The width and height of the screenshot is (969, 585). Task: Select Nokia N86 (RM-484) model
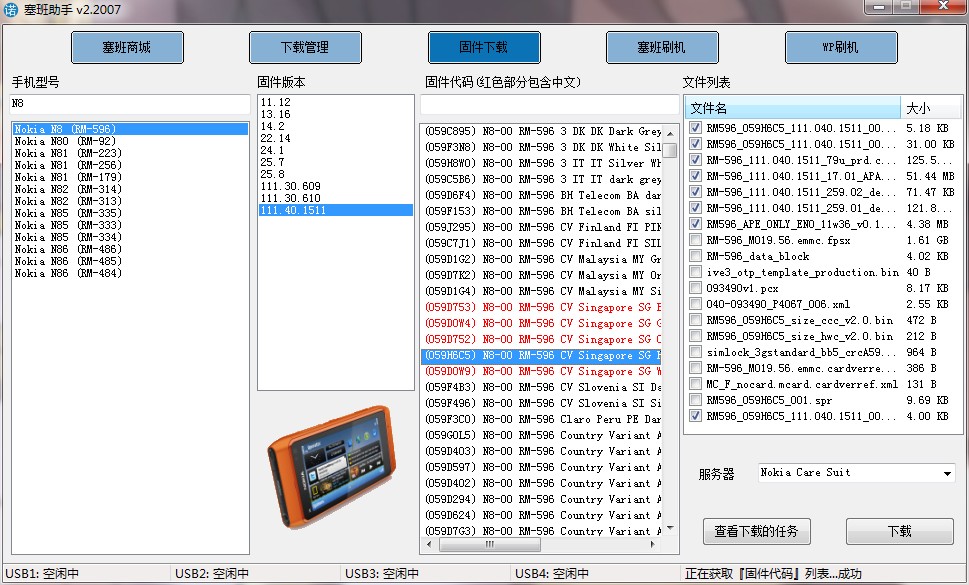[x=130, y=273]
